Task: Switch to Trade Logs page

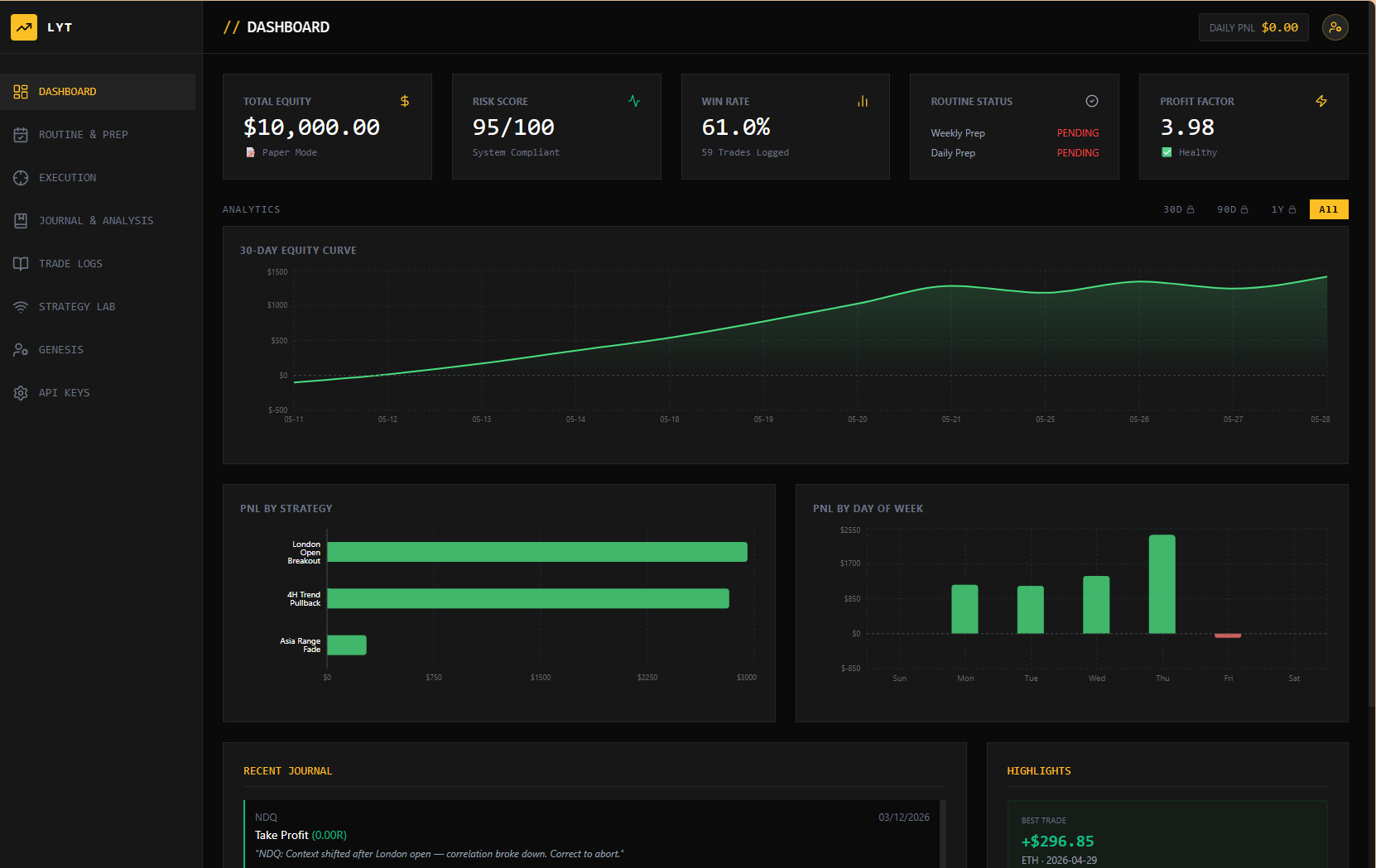Action: point(98,264)
